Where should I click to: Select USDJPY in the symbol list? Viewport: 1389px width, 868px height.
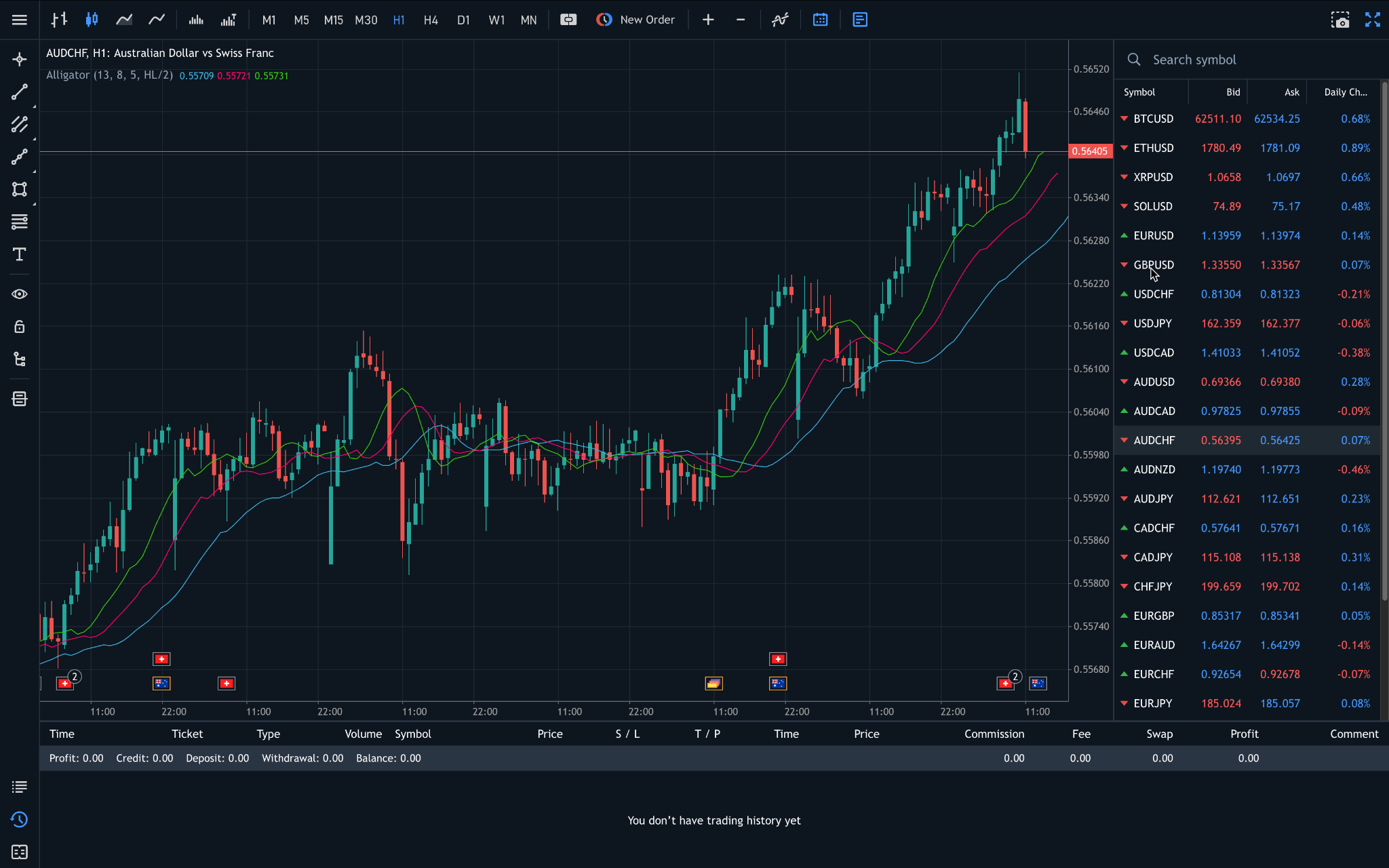(1247, 323)
